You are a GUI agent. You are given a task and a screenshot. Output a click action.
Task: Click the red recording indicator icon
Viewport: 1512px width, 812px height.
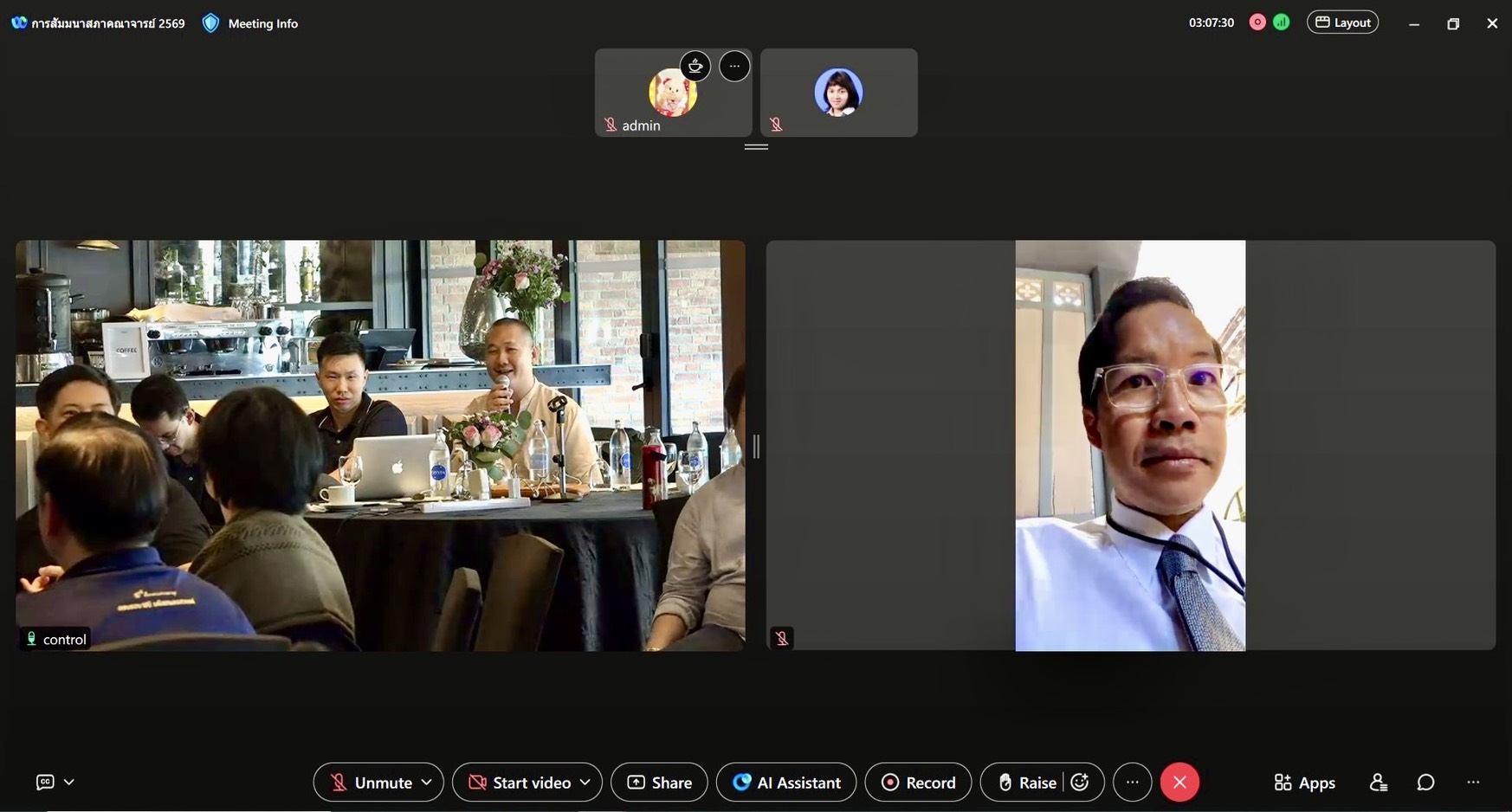1257,23
